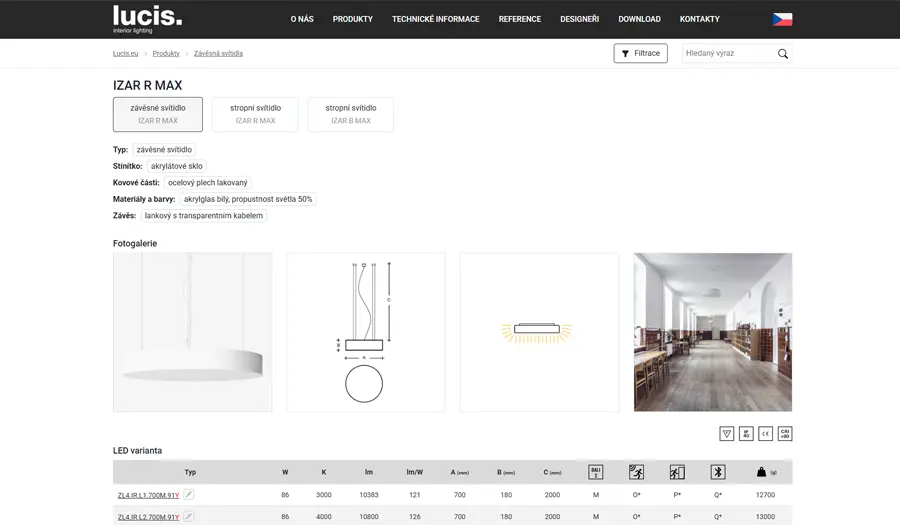Click edit icon beside ZL4.IR.L1.700M.91Y
The height and width of the screenshot is (525, 900).
click(188, 494)
